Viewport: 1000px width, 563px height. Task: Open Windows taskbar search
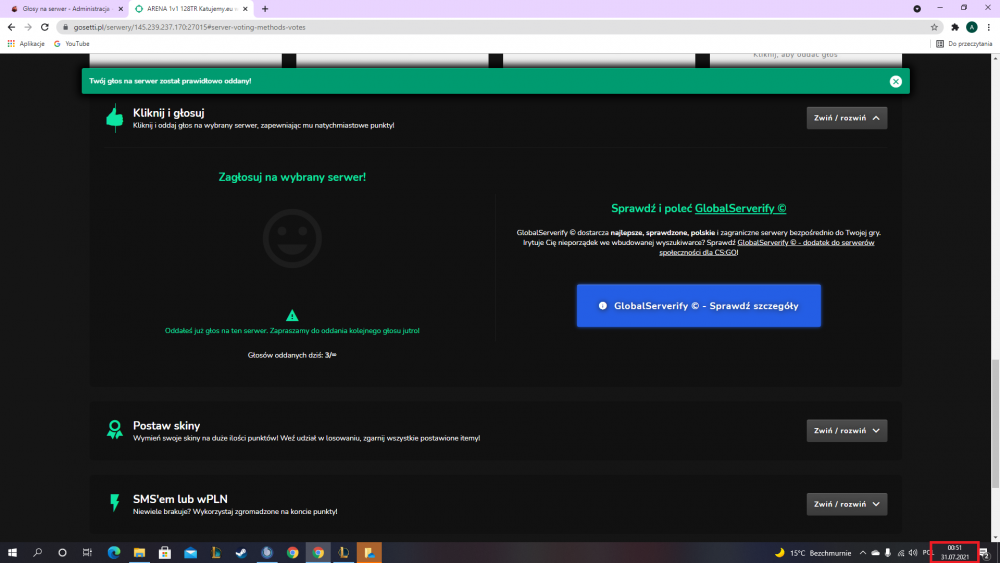(x=38, y=553)
